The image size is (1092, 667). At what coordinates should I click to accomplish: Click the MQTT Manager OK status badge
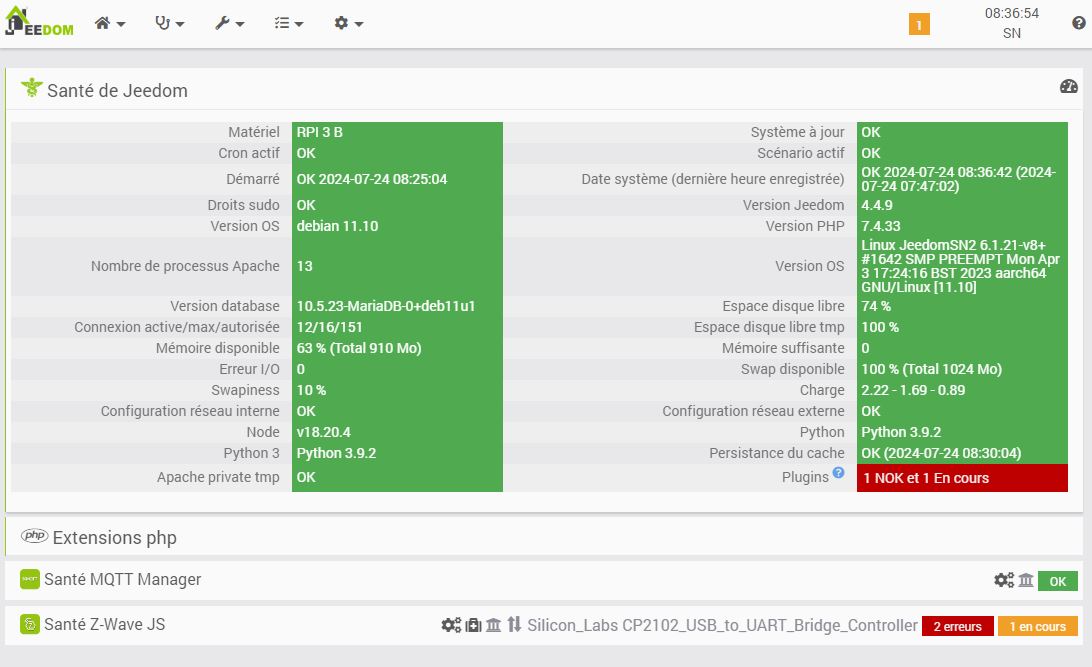pyautogui.click(x=1057, y=581)
